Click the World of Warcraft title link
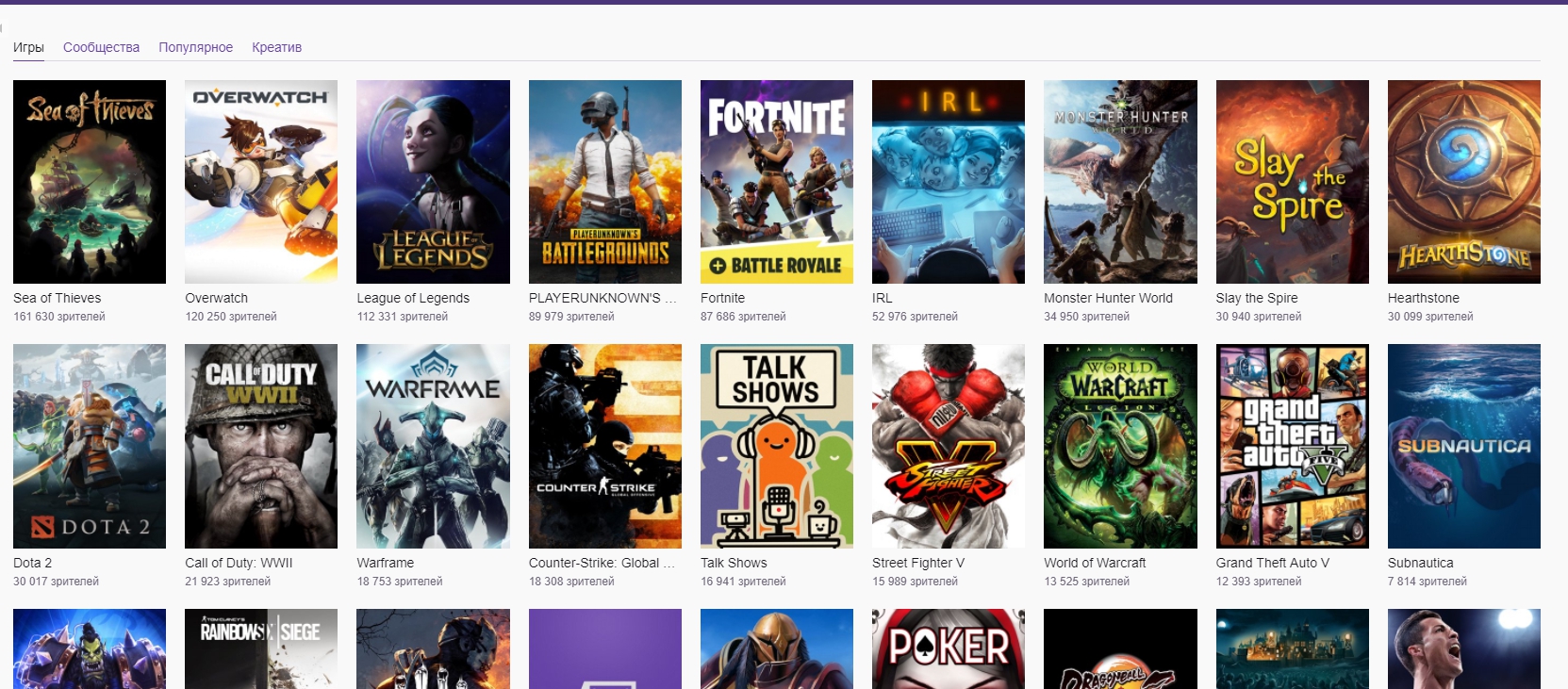The height and width of the screenshot is (689, 1568). (x=1095, y=563)
